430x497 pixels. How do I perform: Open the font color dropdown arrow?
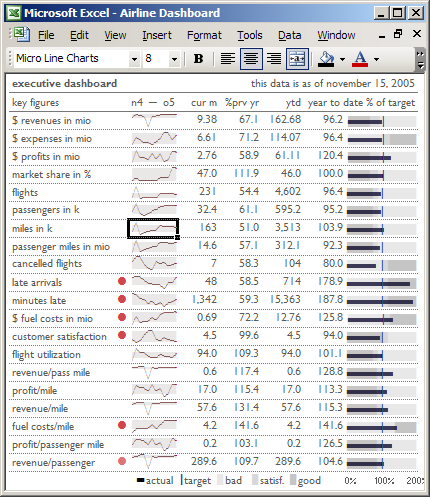click(376, 59)
